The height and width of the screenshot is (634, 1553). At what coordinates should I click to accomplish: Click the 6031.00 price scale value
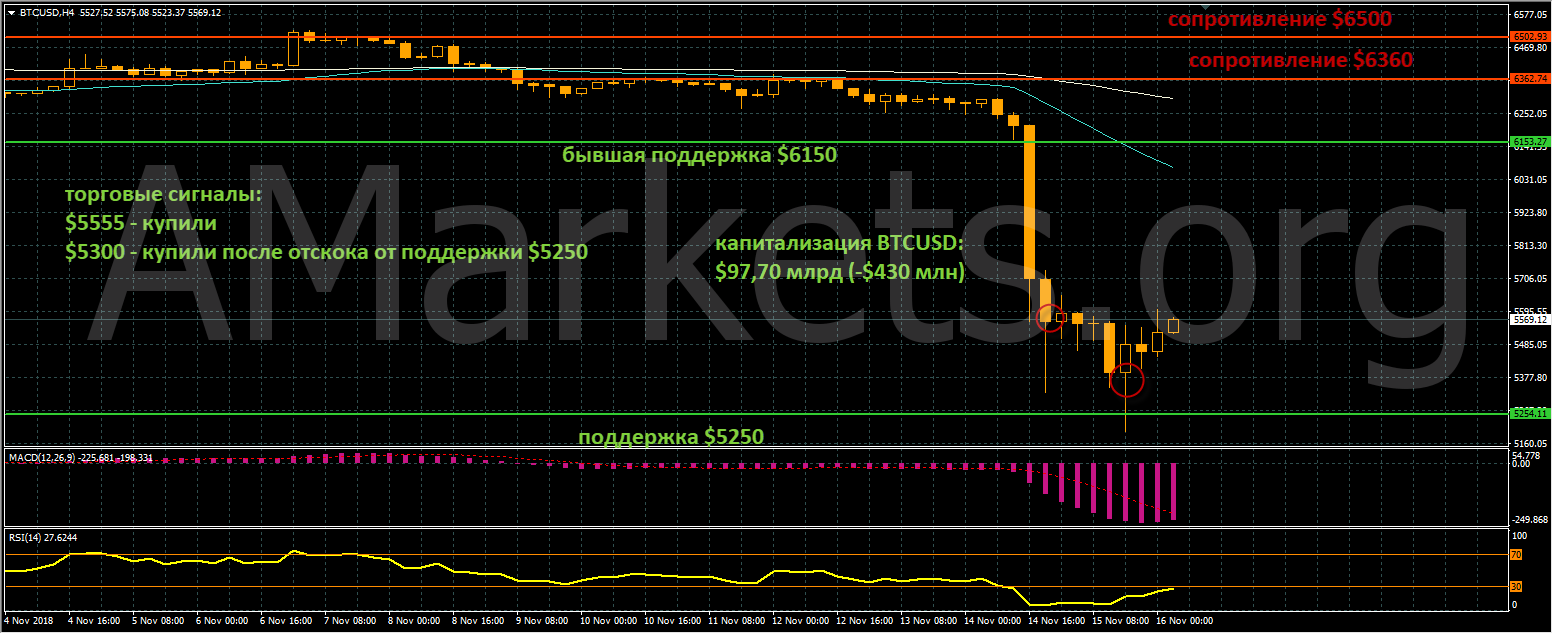(x=1530, y=180)
